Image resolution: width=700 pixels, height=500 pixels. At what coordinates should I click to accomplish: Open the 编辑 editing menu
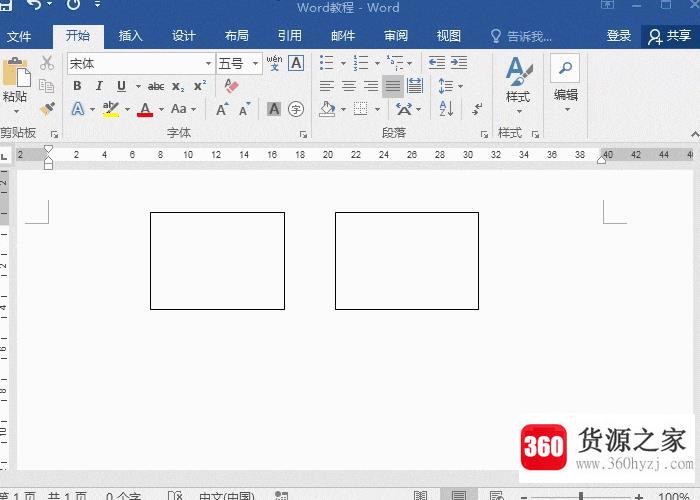pyautogui.click(x=566, y=83)
